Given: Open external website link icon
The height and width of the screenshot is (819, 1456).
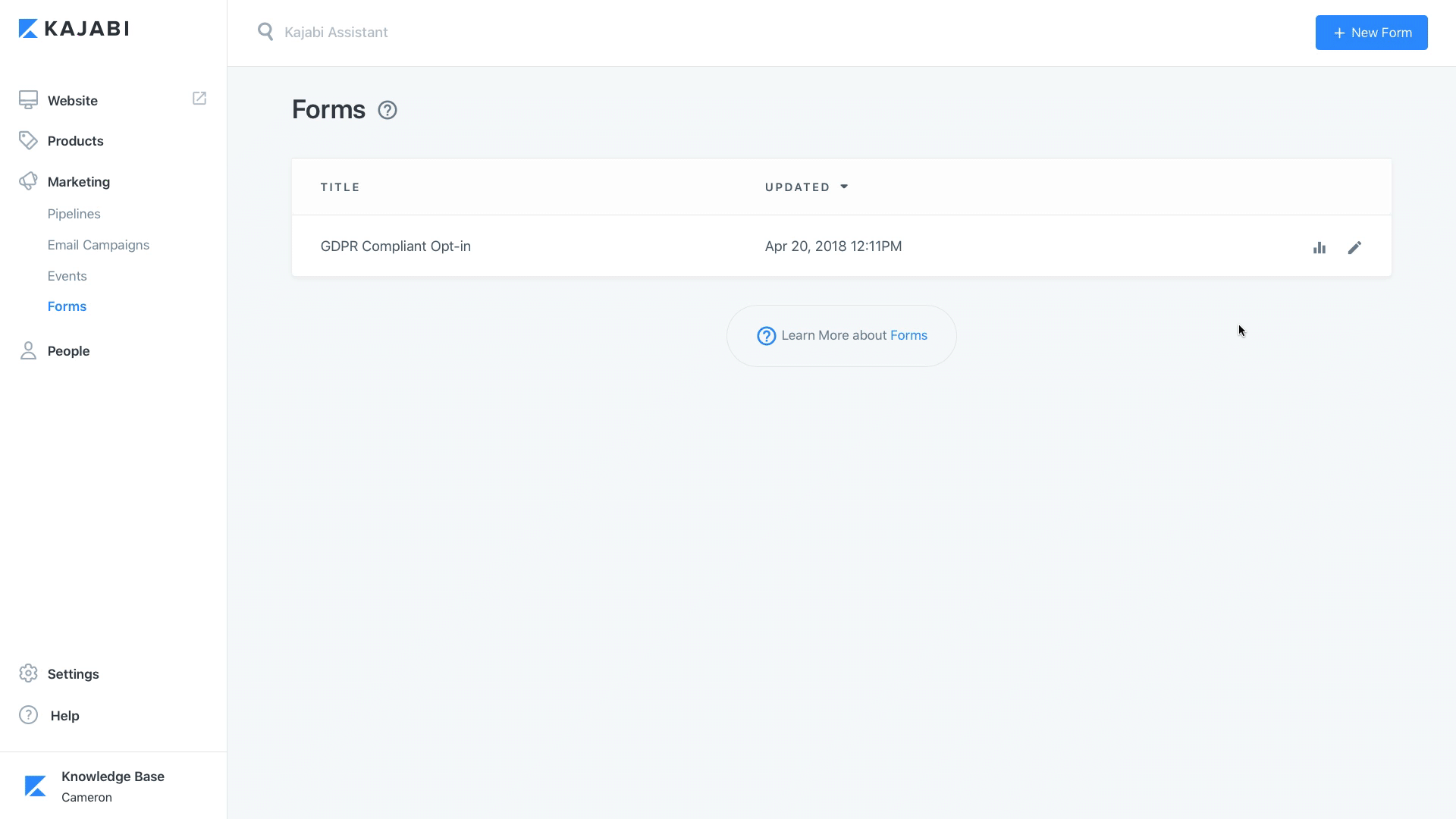Looking at the screenshot, I should [x=199, y=99].
